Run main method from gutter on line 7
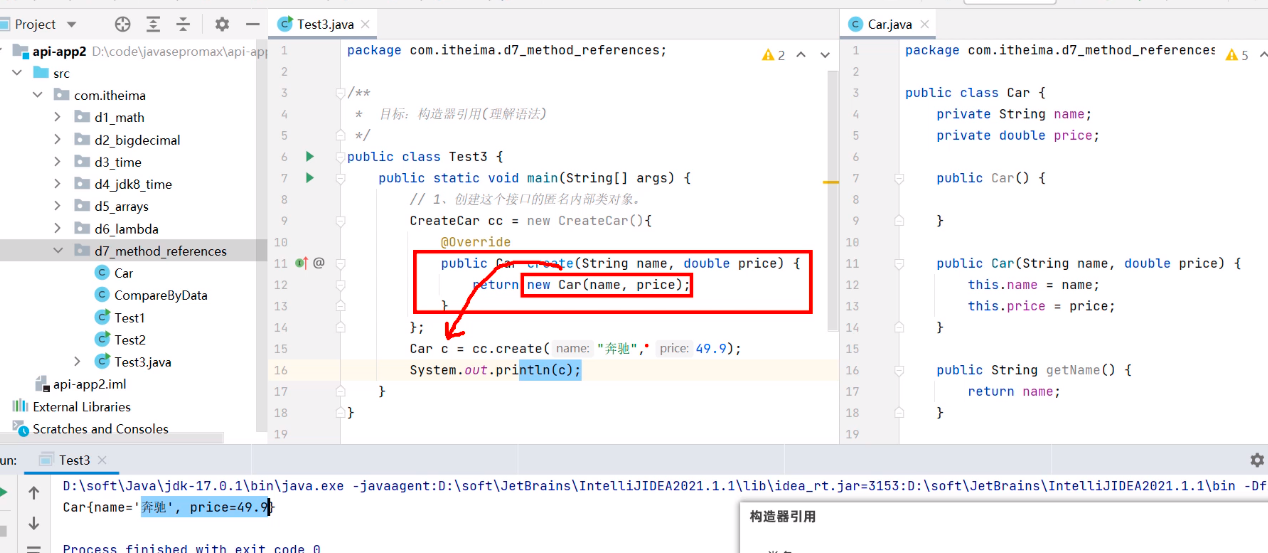This screenshot has width=1268, height=553. tap(310, 178)
